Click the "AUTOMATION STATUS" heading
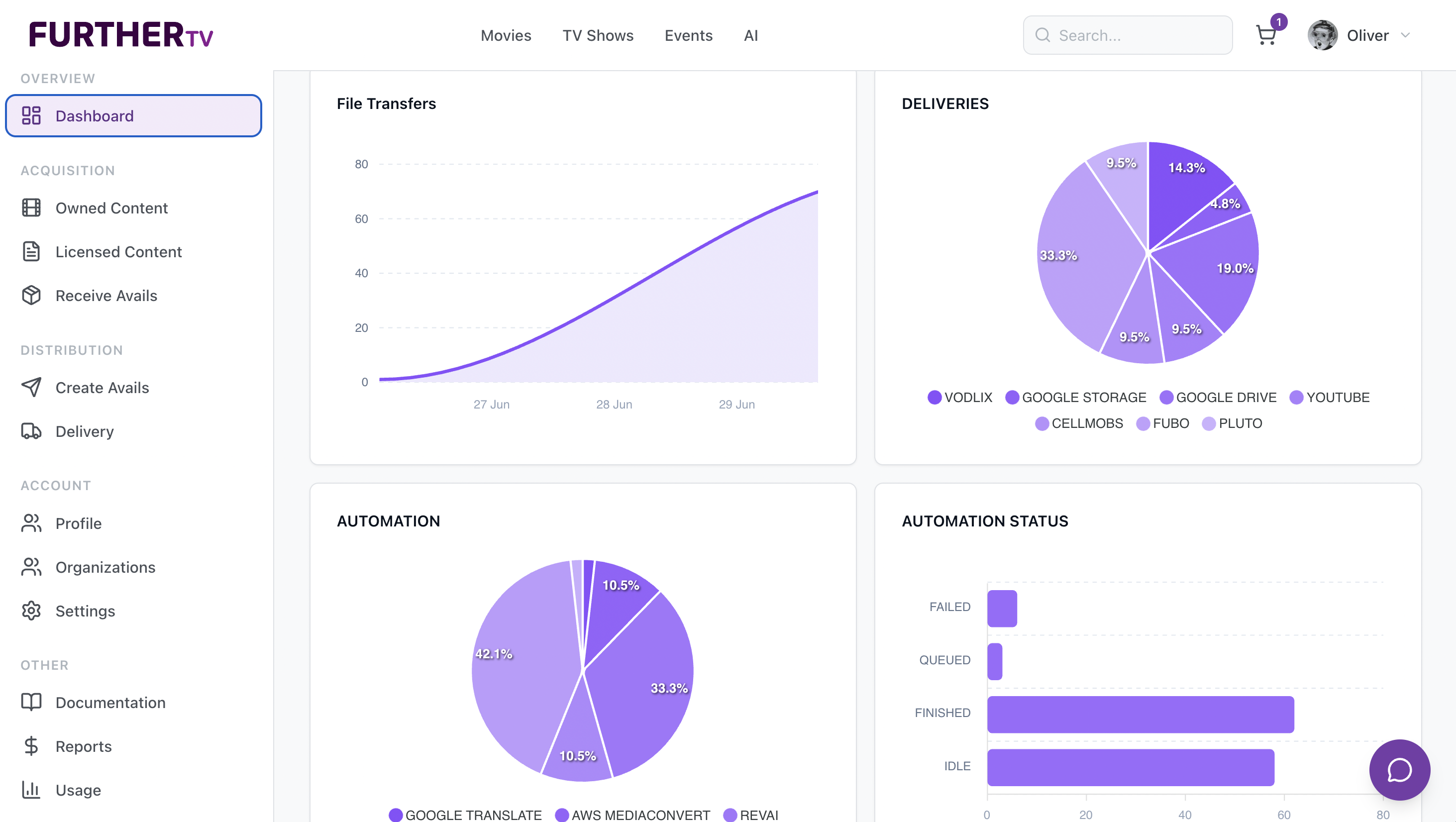The image size is (1456, 822). (x=985, y=520)
